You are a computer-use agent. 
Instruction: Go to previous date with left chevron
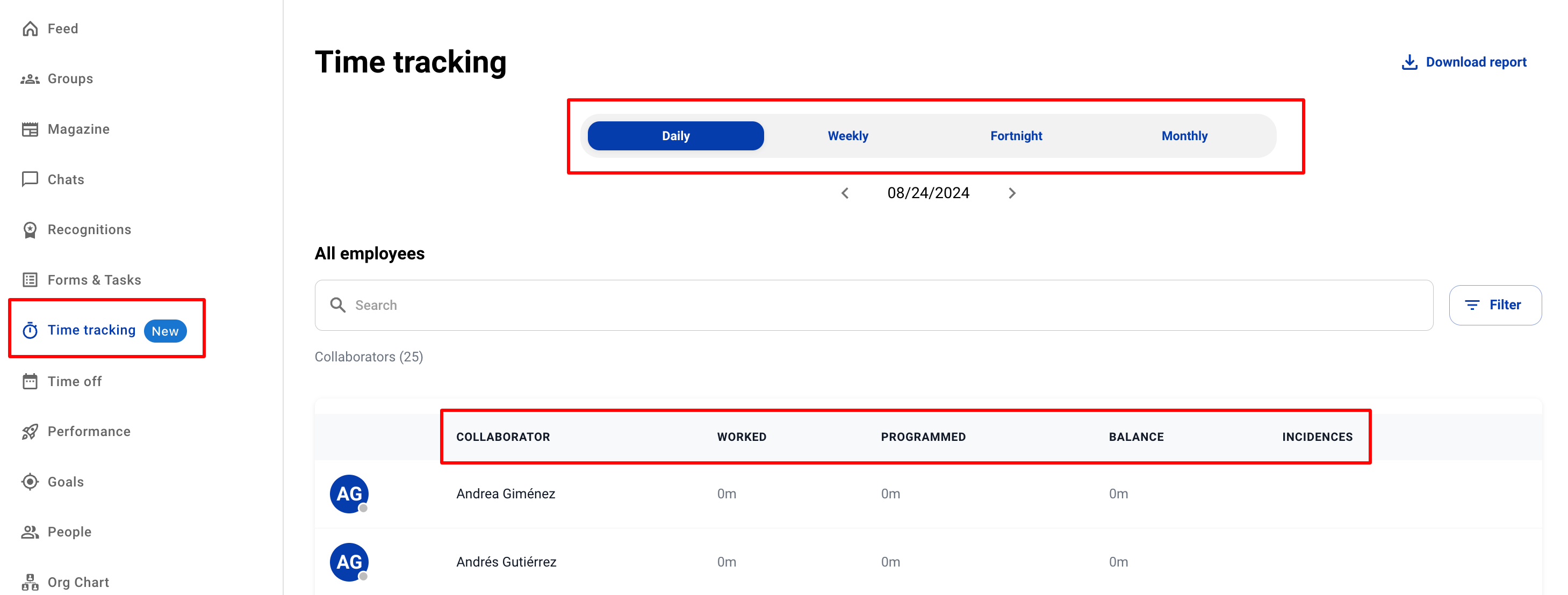845,193
